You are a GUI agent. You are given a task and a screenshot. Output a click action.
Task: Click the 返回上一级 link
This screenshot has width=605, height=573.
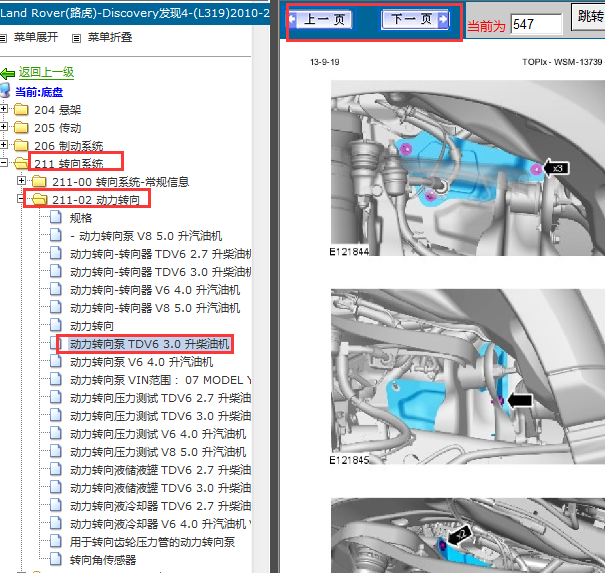click(46, 73)
